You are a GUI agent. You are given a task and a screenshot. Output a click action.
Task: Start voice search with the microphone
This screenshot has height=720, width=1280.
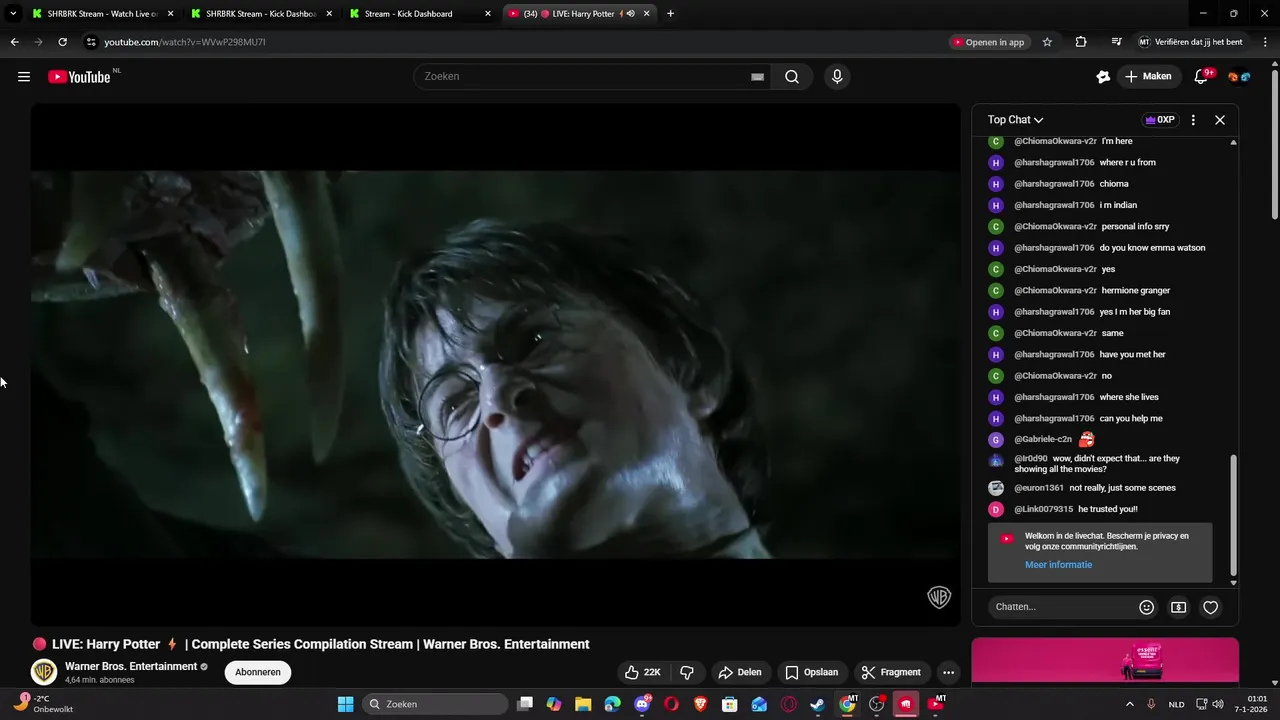[837, 77]
